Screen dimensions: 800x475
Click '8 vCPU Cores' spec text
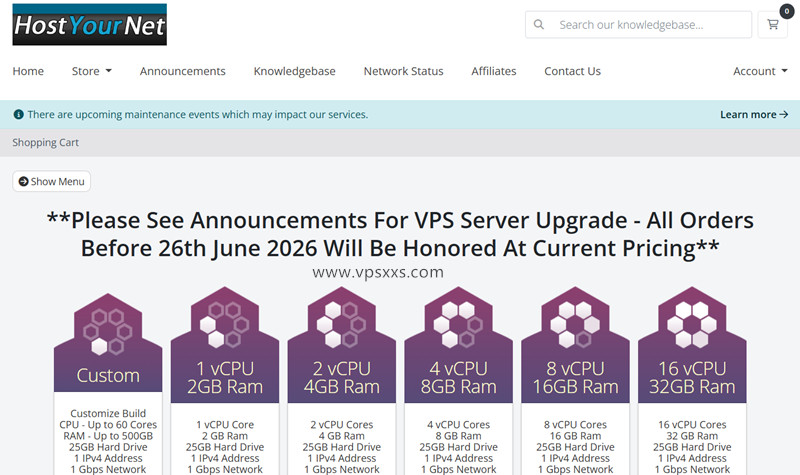point(576,424)
